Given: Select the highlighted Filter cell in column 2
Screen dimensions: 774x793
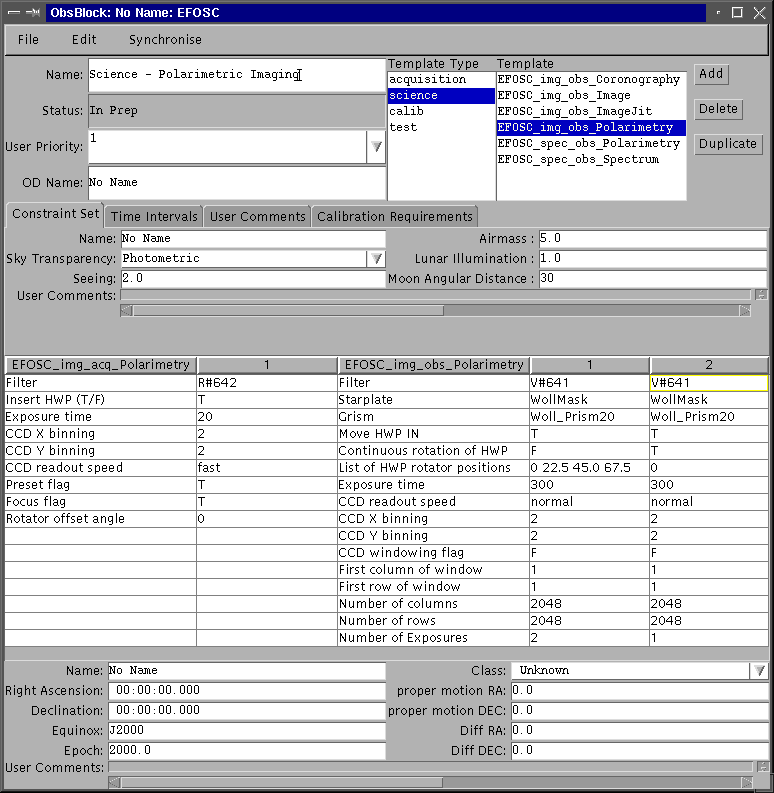Looking at the screenshot, I should (x=709, y=383).
